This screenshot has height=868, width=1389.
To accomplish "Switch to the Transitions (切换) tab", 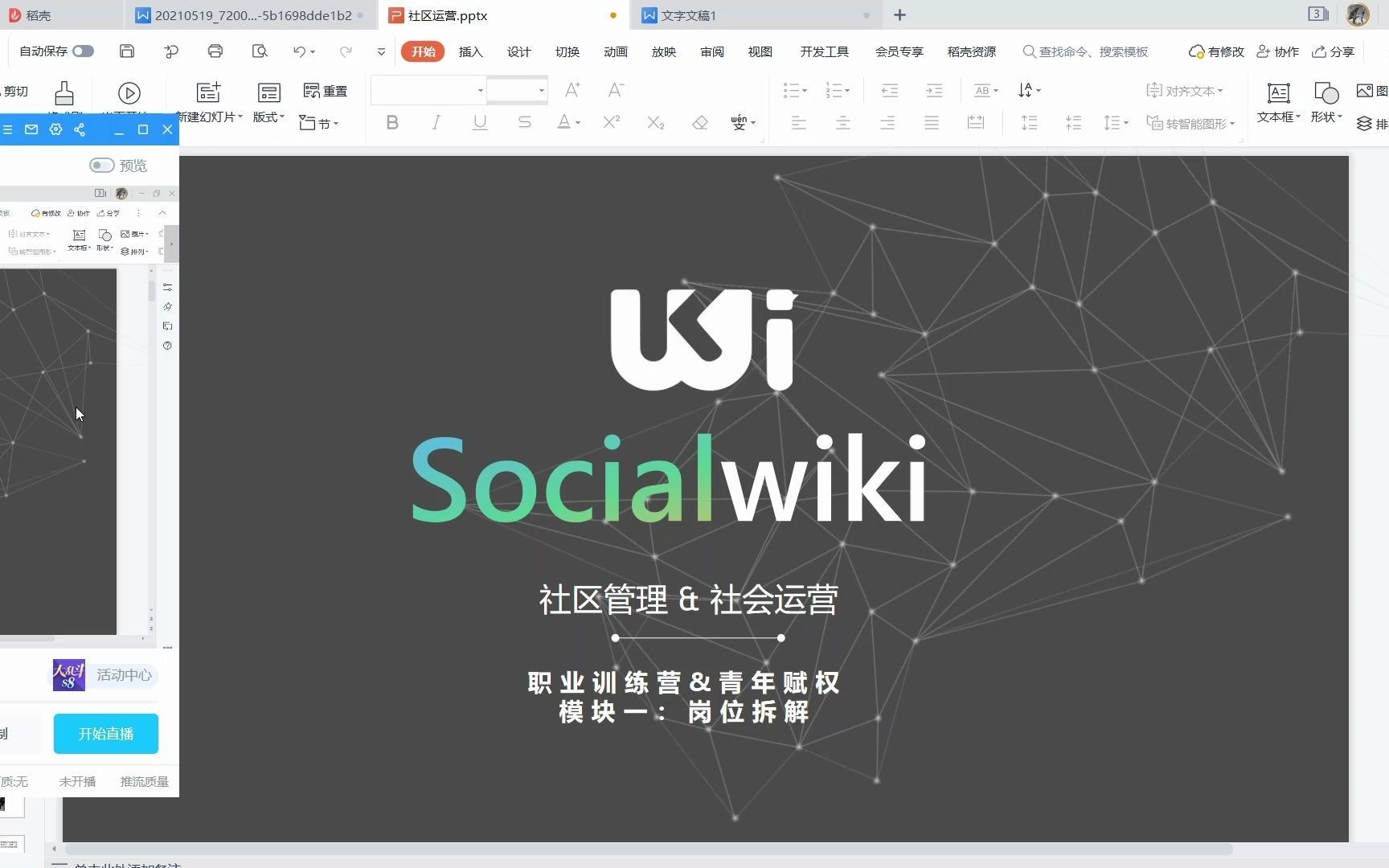I will coord(567,51).
